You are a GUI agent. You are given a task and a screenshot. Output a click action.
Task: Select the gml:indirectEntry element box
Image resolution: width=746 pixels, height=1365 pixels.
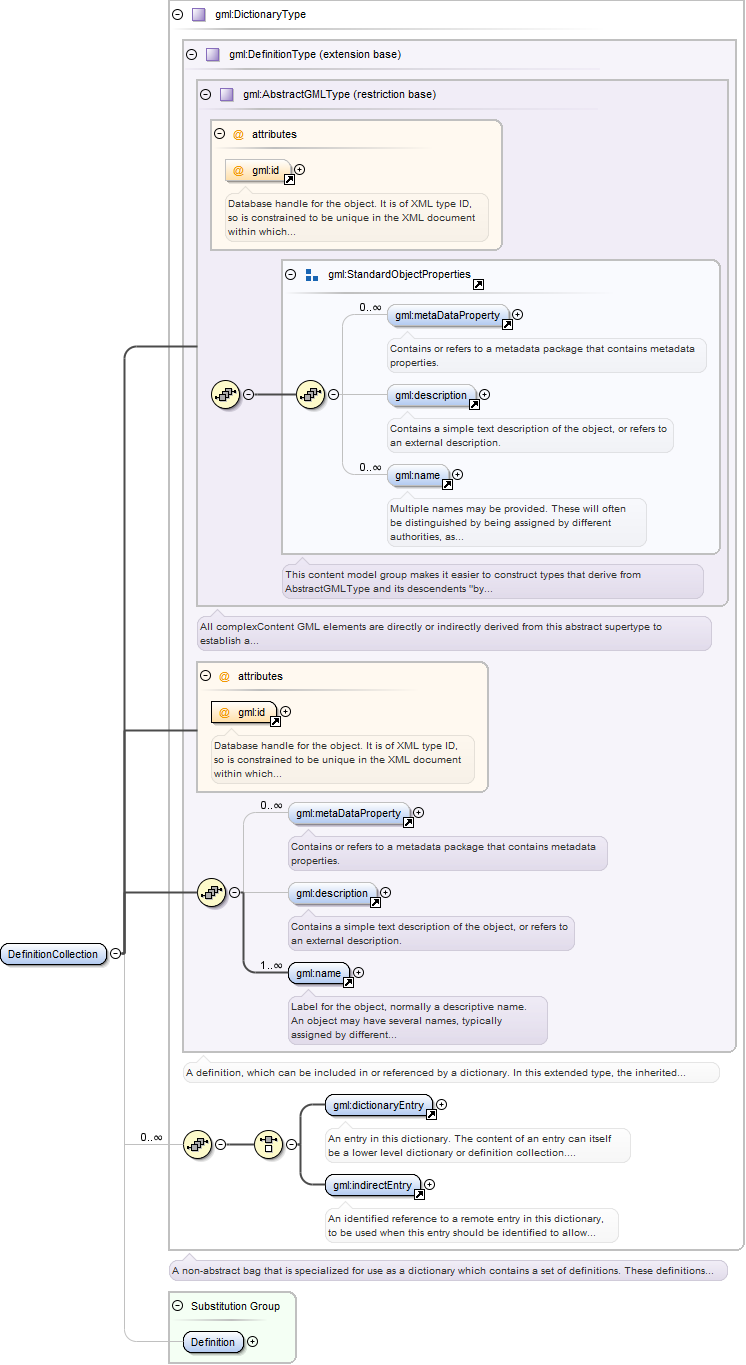[x=374, y=1185]
